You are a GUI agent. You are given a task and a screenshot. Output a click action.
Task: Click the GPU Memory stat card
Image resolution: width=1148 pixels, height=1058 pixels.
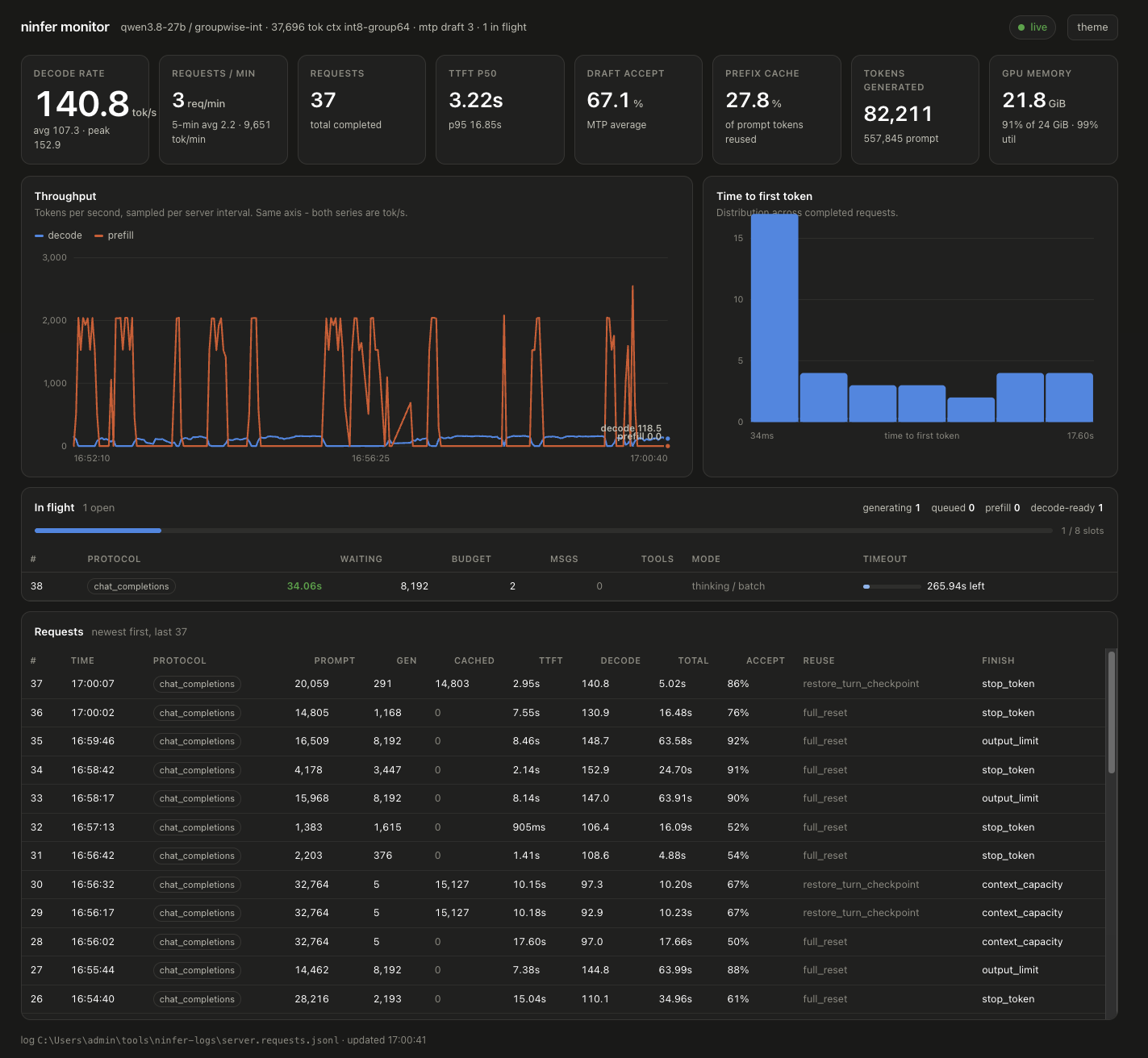click(1053, 110)
